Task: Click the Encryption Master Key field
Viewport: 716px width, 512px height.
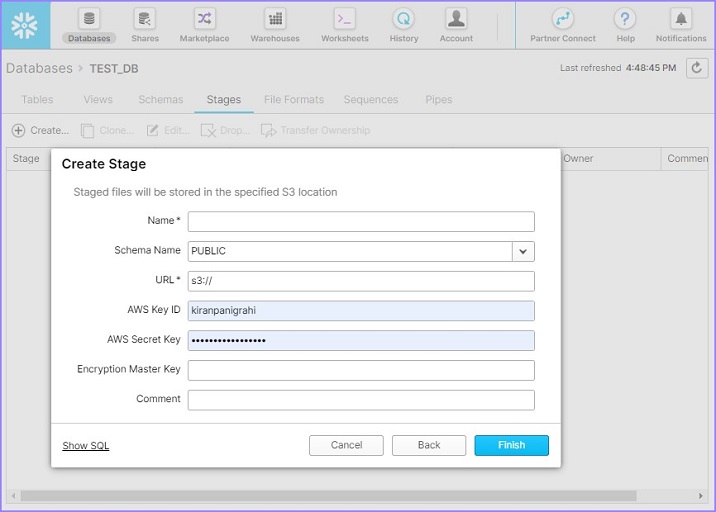Action: pos(361,370)
